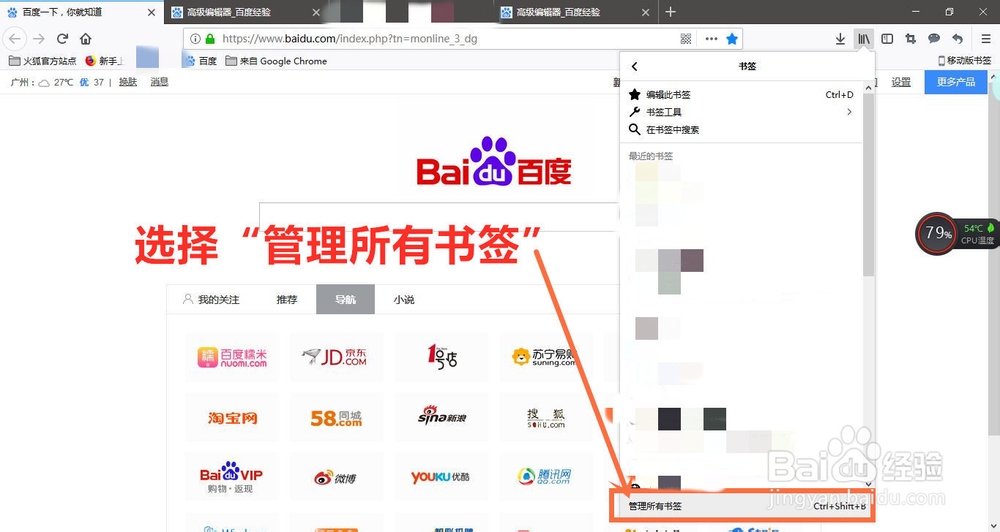Open the browser home page icon
1000x532 pixels.
[x=85, y=39]
